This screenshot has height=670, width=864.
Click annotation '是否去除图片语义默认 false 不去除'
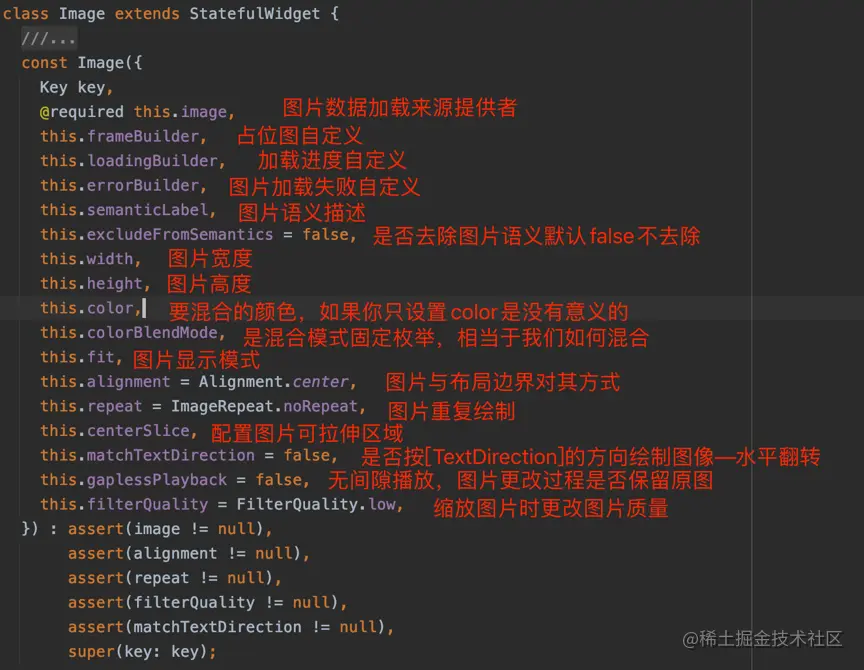point(536,236)
